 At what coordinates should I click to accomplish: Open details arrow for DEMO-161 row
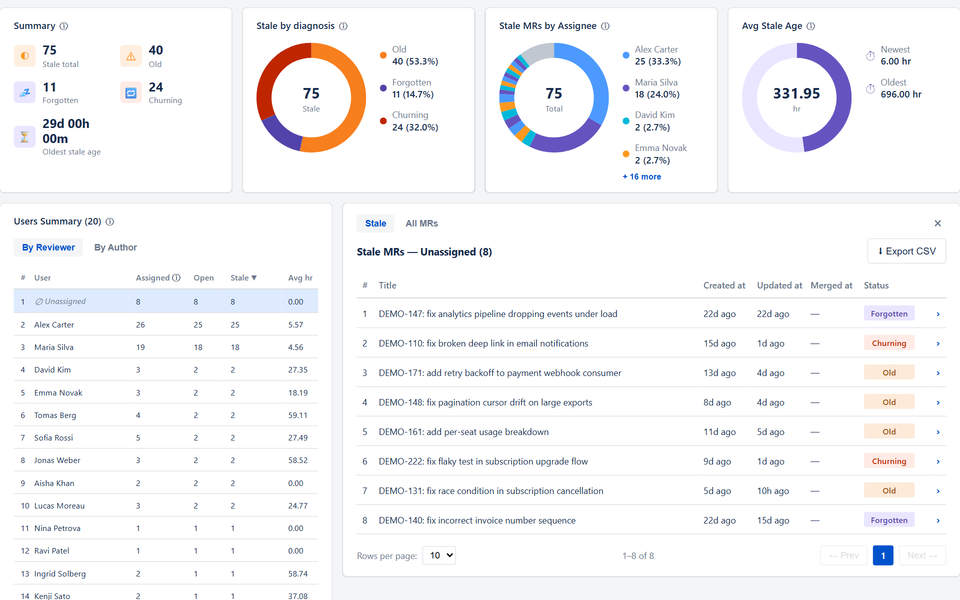point(938,432)
